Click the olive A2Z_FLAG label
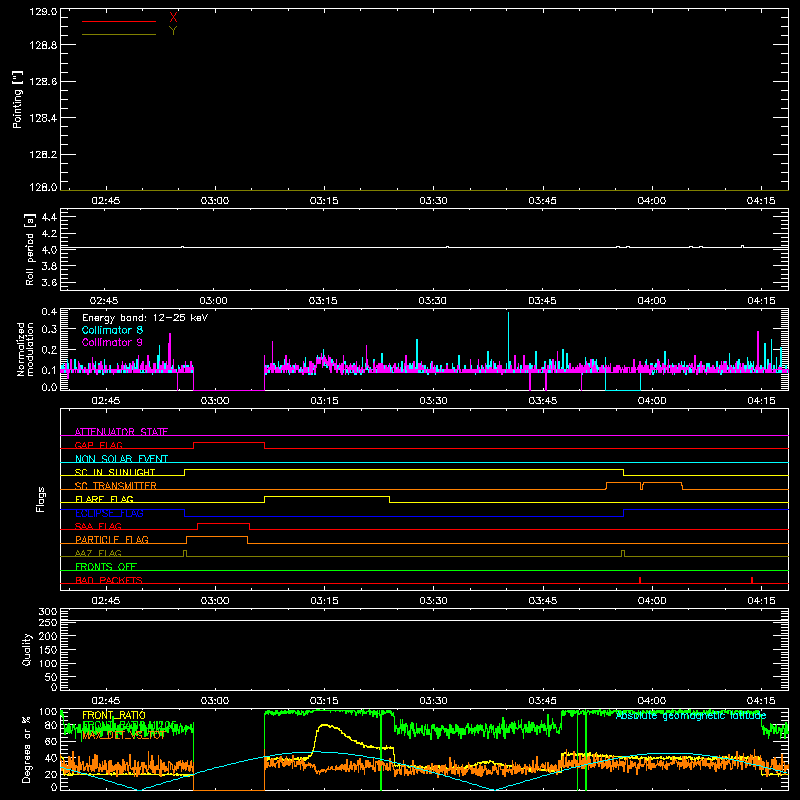 click(98, 553)
